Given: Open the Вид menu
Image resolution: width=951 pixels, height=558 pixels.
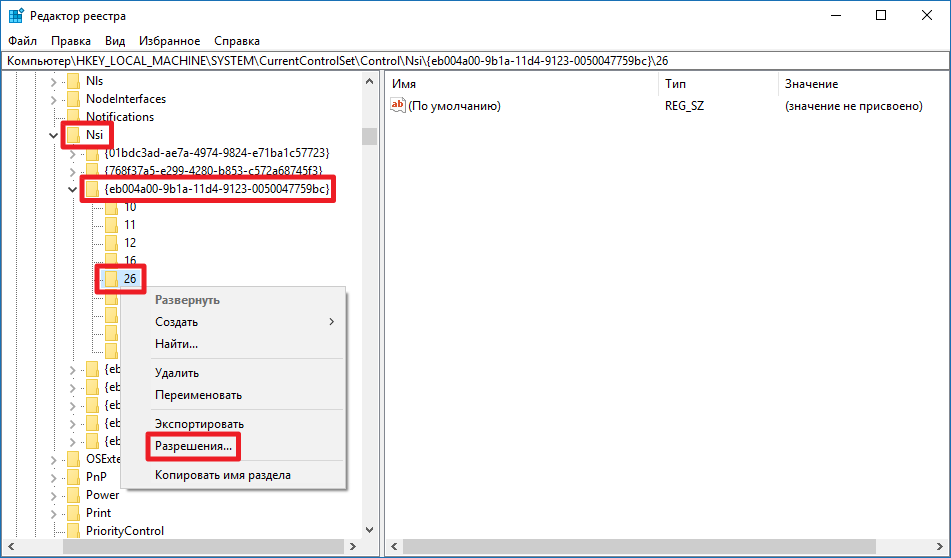Looking at the screenshot, I should pyautogui.click(x=115, y=41).
